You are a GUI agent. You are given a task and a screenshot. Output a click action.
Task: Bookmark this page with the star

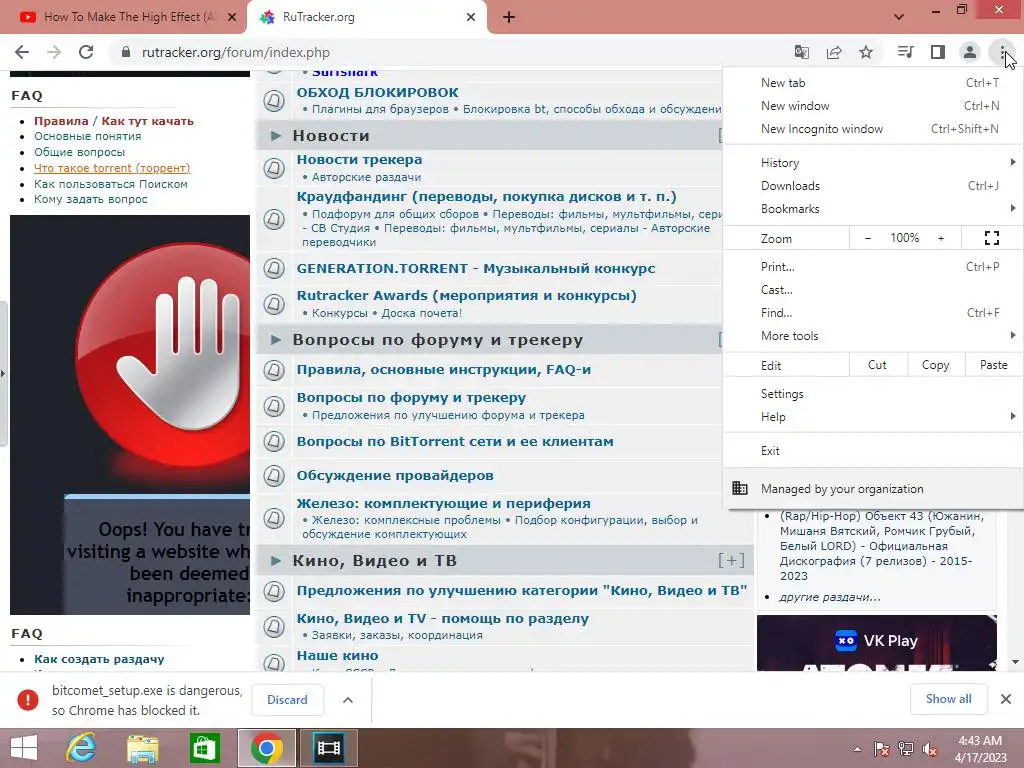click(866, 52)
